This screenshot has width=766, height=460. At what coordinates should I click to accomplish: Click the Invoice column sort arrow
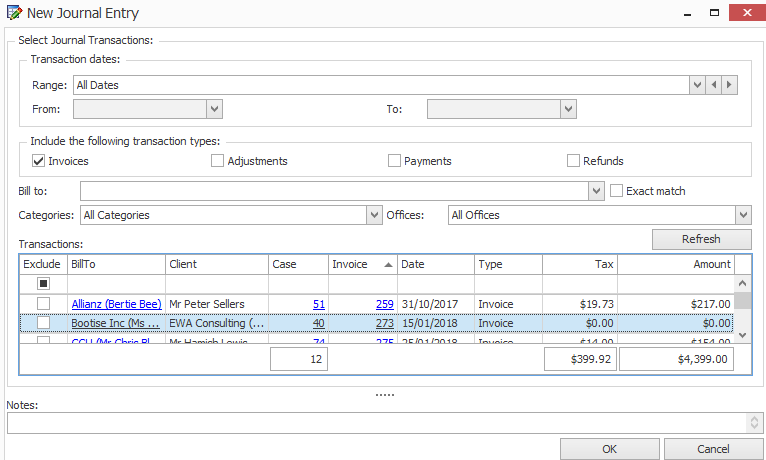pos(387,265)
